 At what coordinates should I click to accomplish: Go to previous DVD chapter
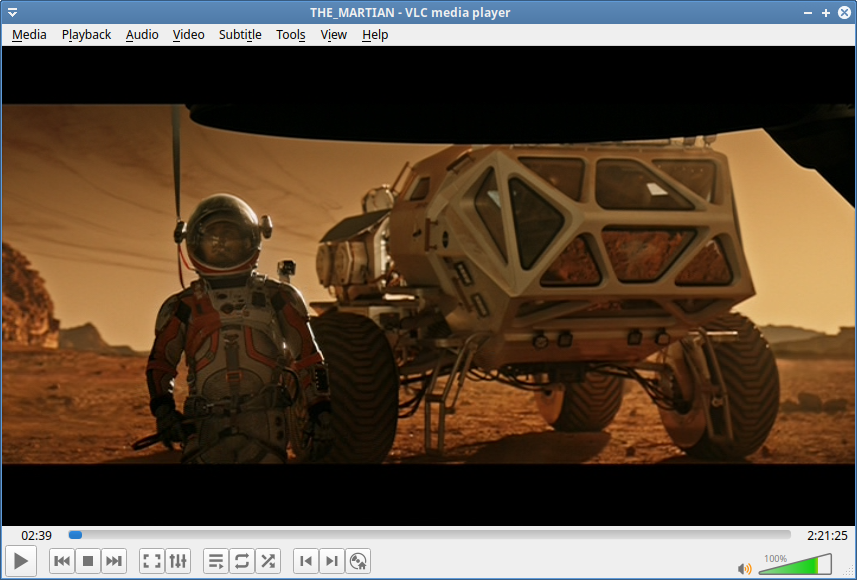tap(306, 561)
